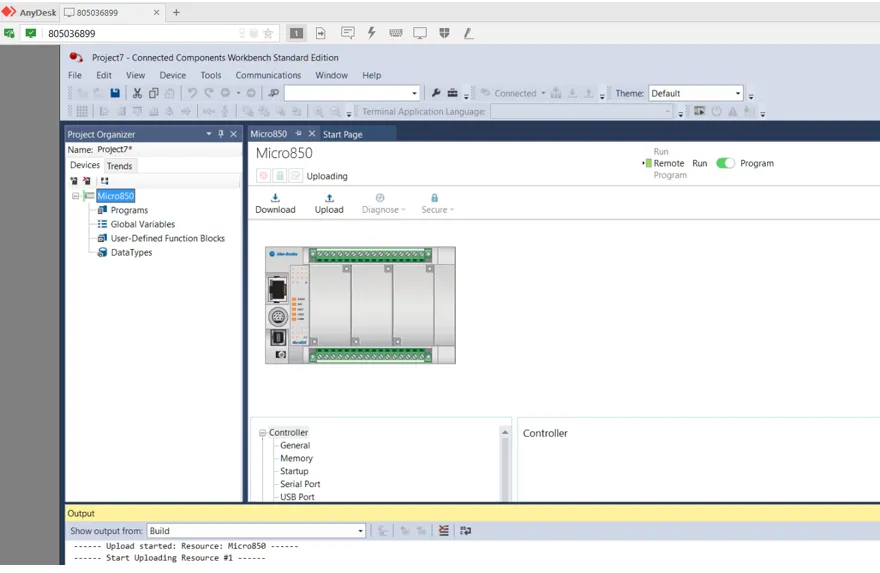The width and height of the screenshot is (880, 573).
Task: Toggle the Run/Program mode switch
Action: 725,163
